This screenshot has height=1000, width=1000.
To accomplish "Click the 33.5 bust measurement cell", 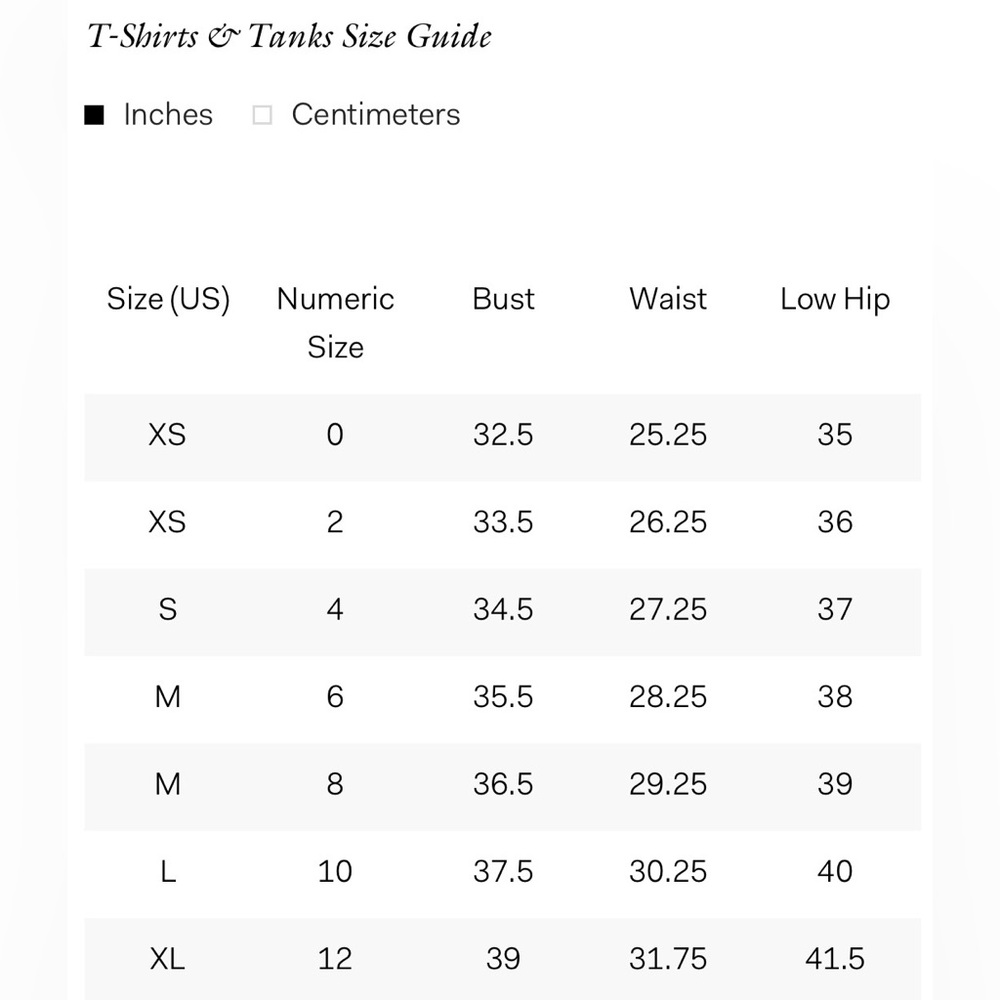I will (x=503, y=522).
